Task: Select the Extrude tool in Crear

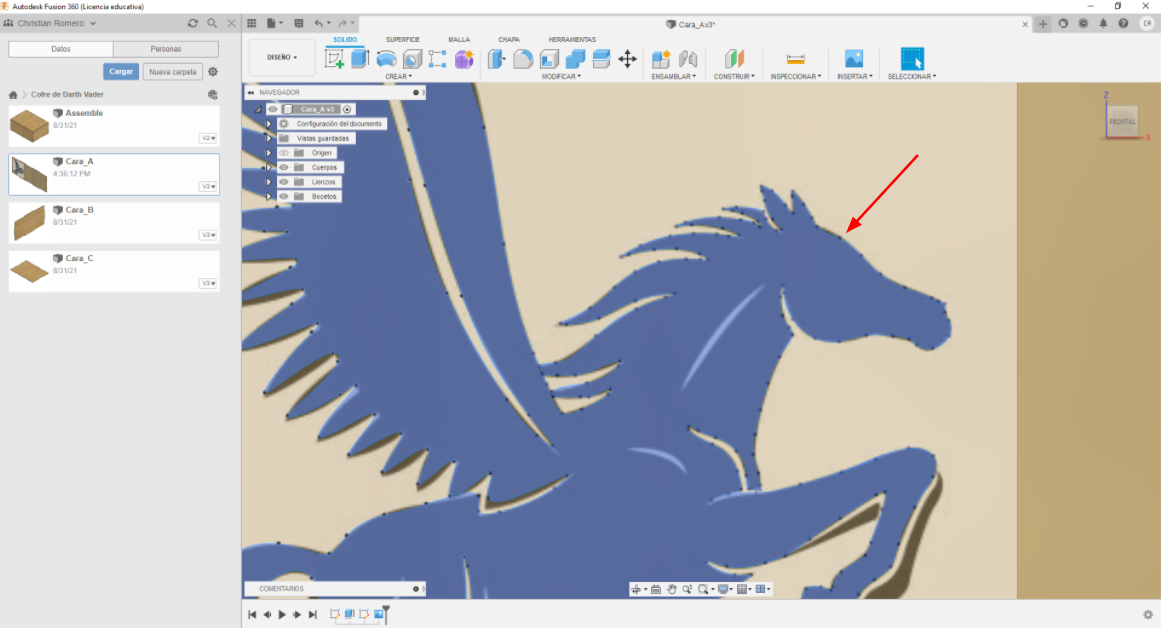Action: (360, 59)
